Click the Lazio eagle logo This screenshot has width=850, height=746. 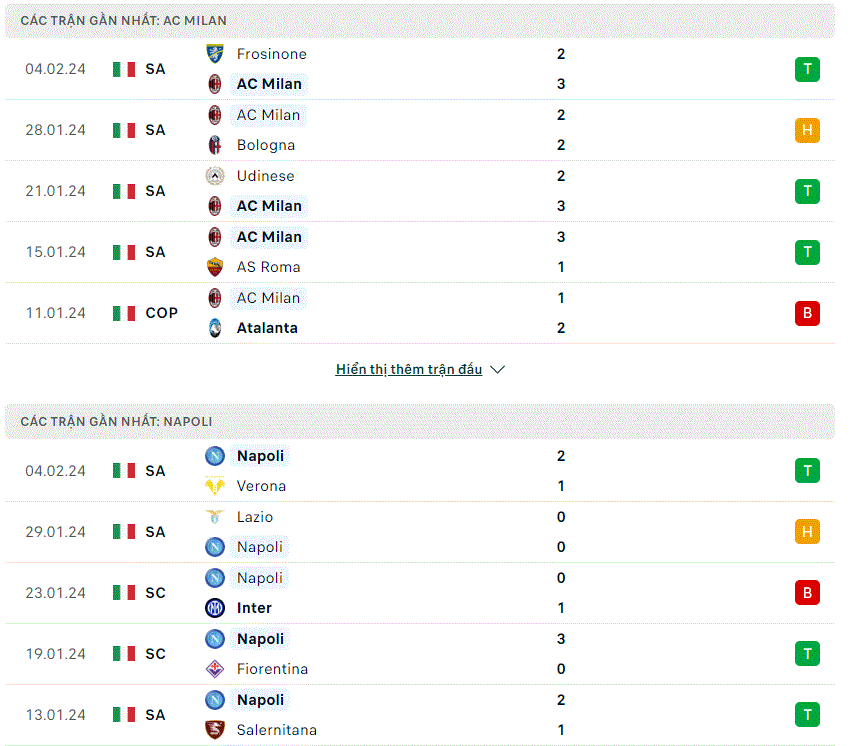(215, 517)
